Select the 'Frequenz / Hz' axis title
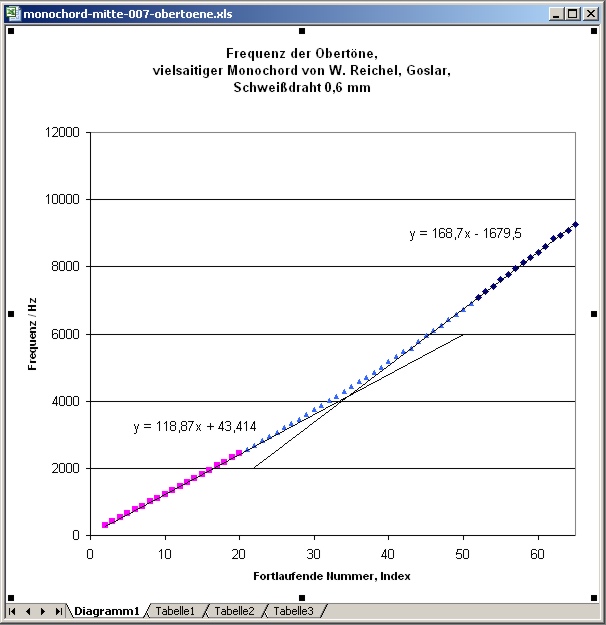Viewport: 606px width, 625px height. (33, 333)
